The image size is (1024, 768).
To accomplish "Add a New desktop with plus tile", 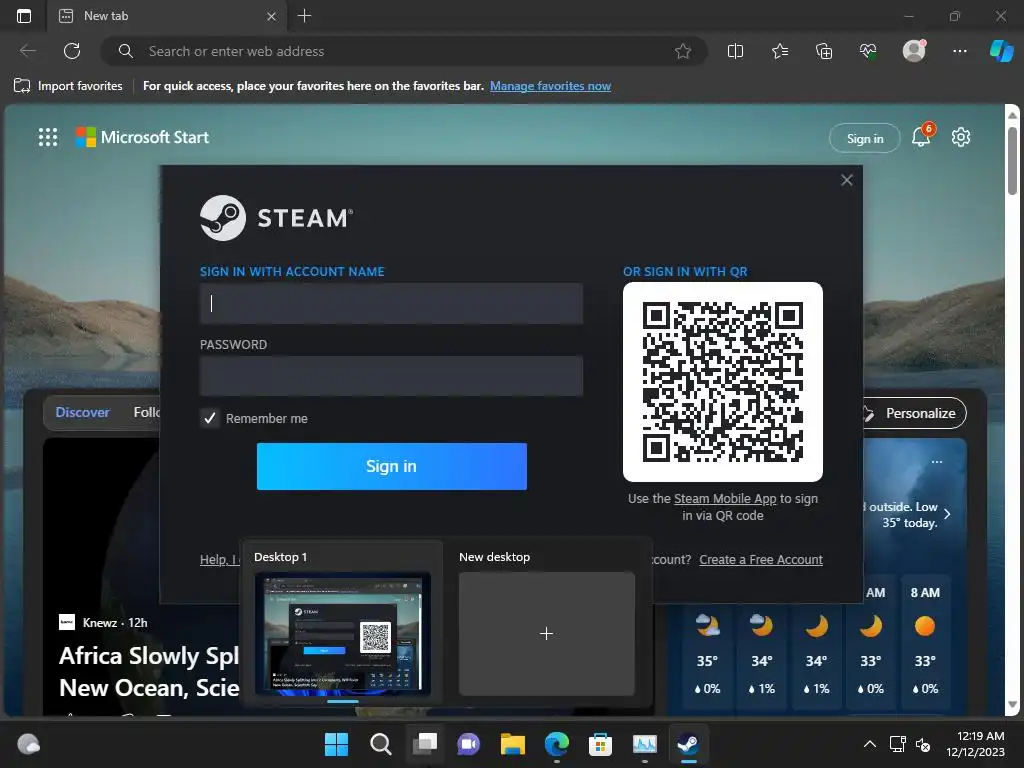I will tap(547, 633).
